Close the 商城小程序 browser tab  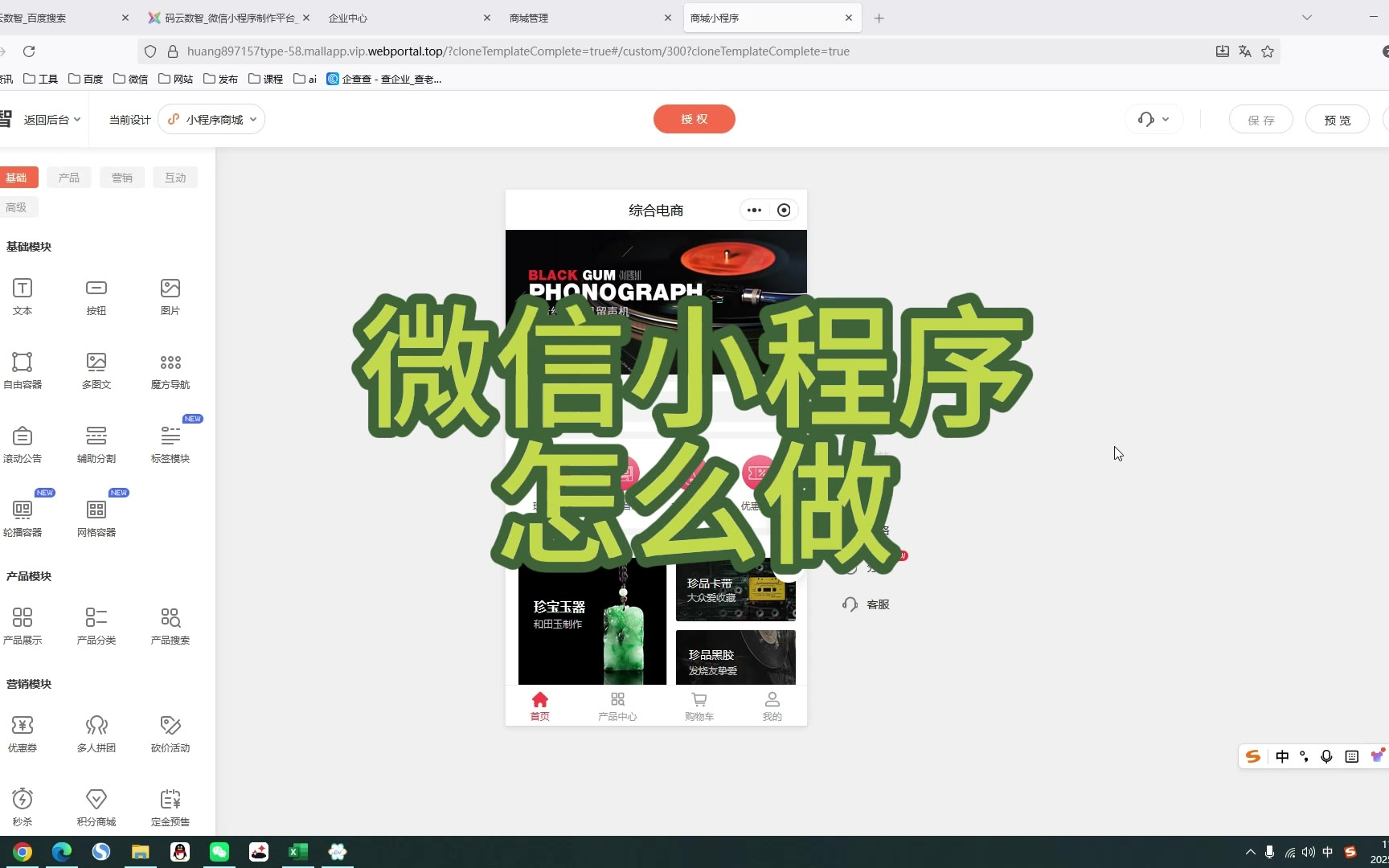[849, 18]
